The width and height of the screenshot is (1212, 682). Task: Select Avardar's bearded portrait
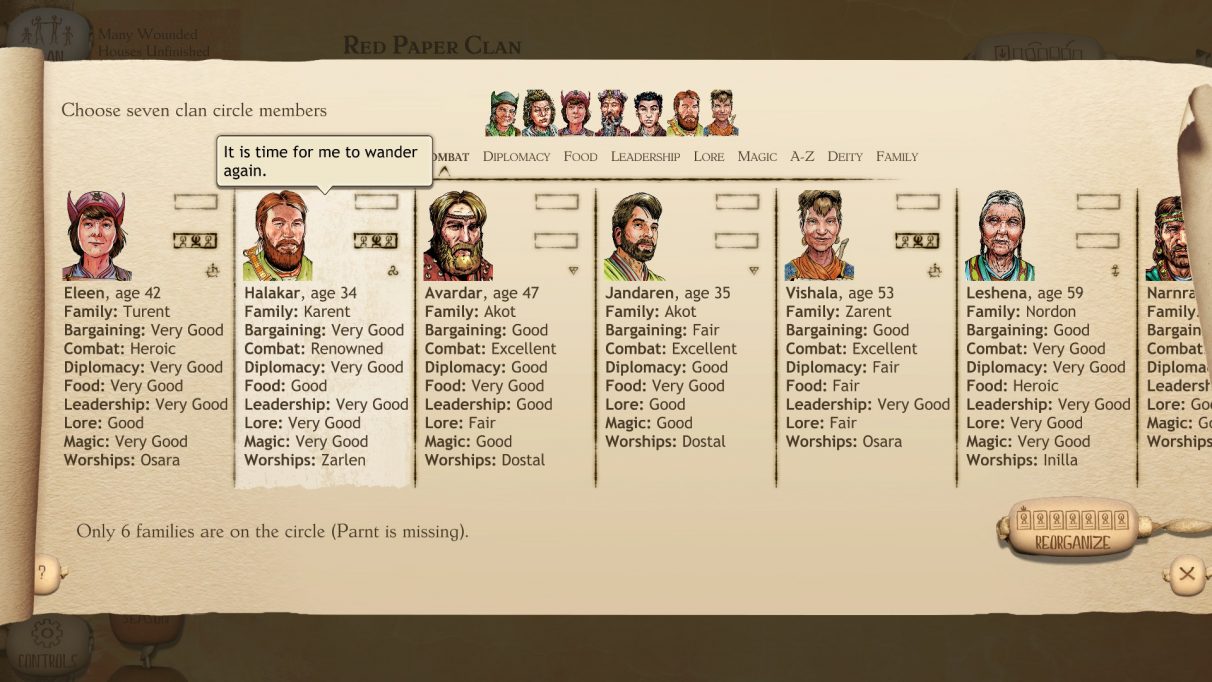point(458,235)
